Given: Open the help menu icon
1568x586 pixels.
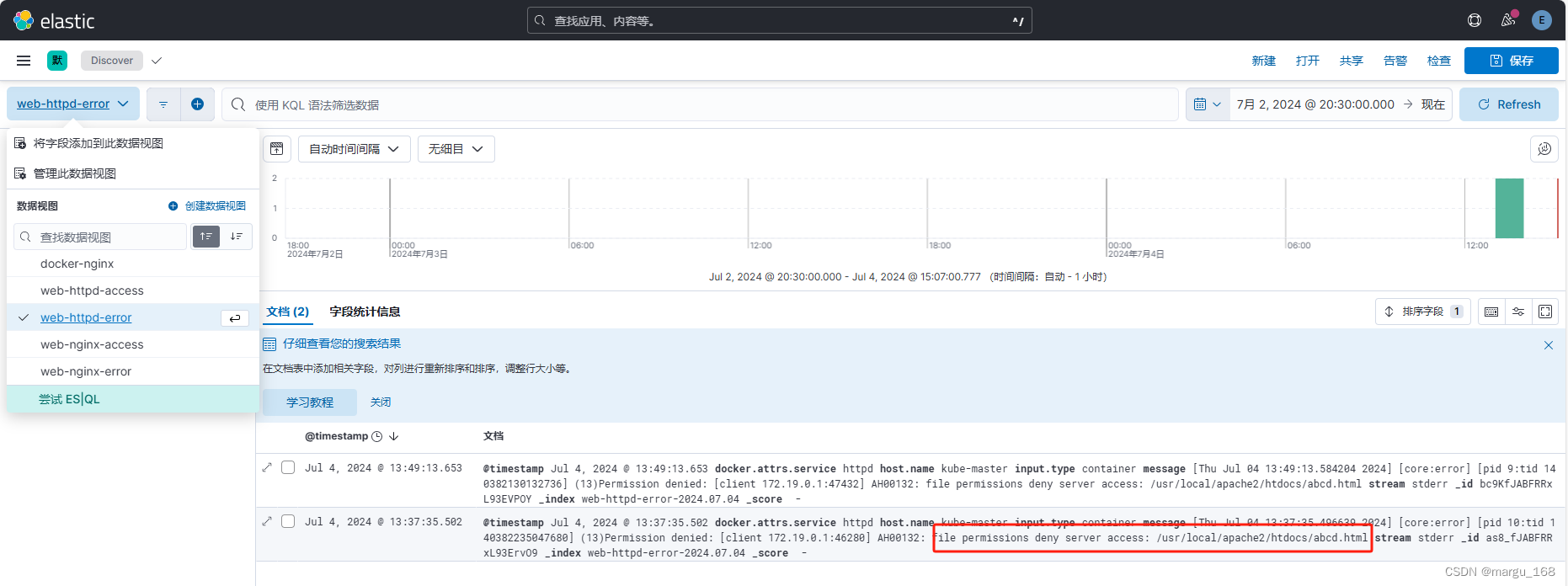Looking at the screenshot, I should click(x=1475, y=20).
